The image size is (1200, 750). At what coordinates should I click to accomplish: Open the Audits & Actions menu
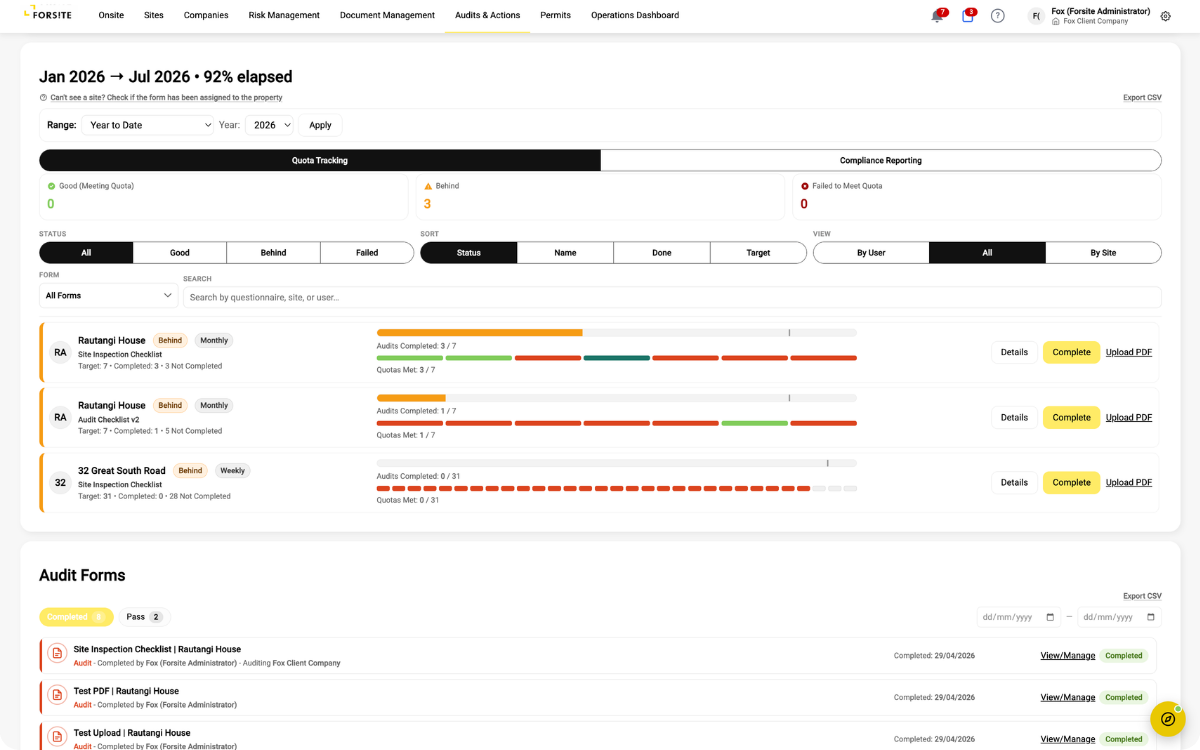point(488,15)
